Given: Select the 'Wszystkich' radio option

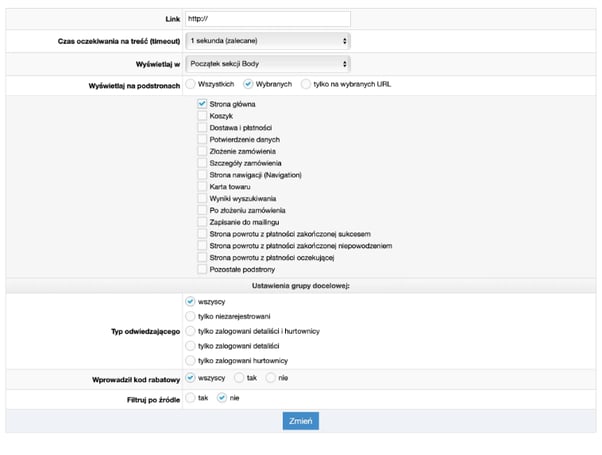Looking at the screenshot, I should click(x=191, y=84).
